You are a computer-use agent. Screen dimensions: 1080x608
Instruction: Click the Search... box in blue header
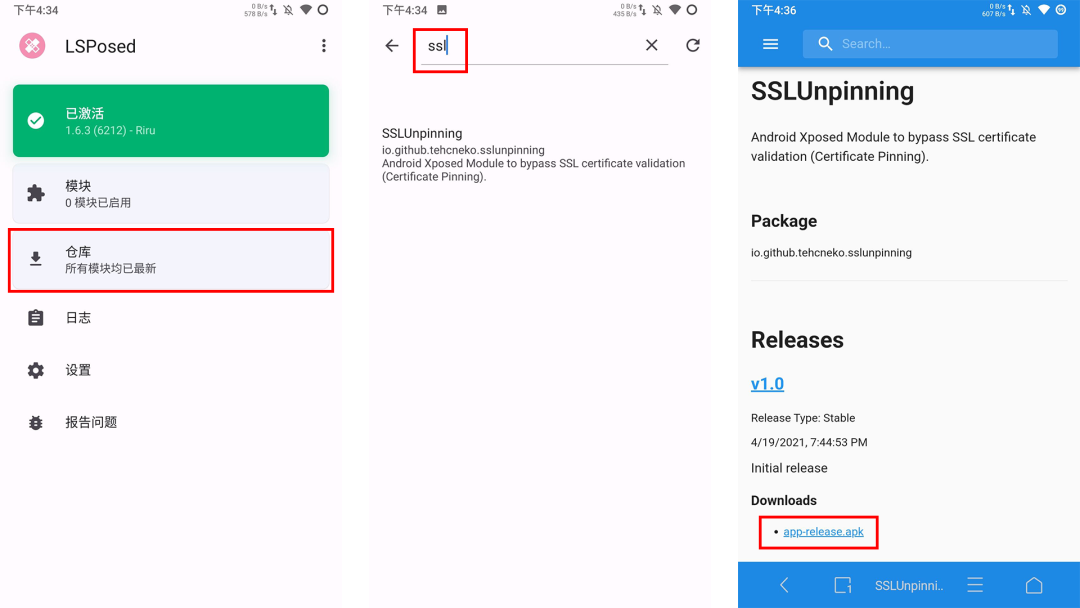coord(930,44)
